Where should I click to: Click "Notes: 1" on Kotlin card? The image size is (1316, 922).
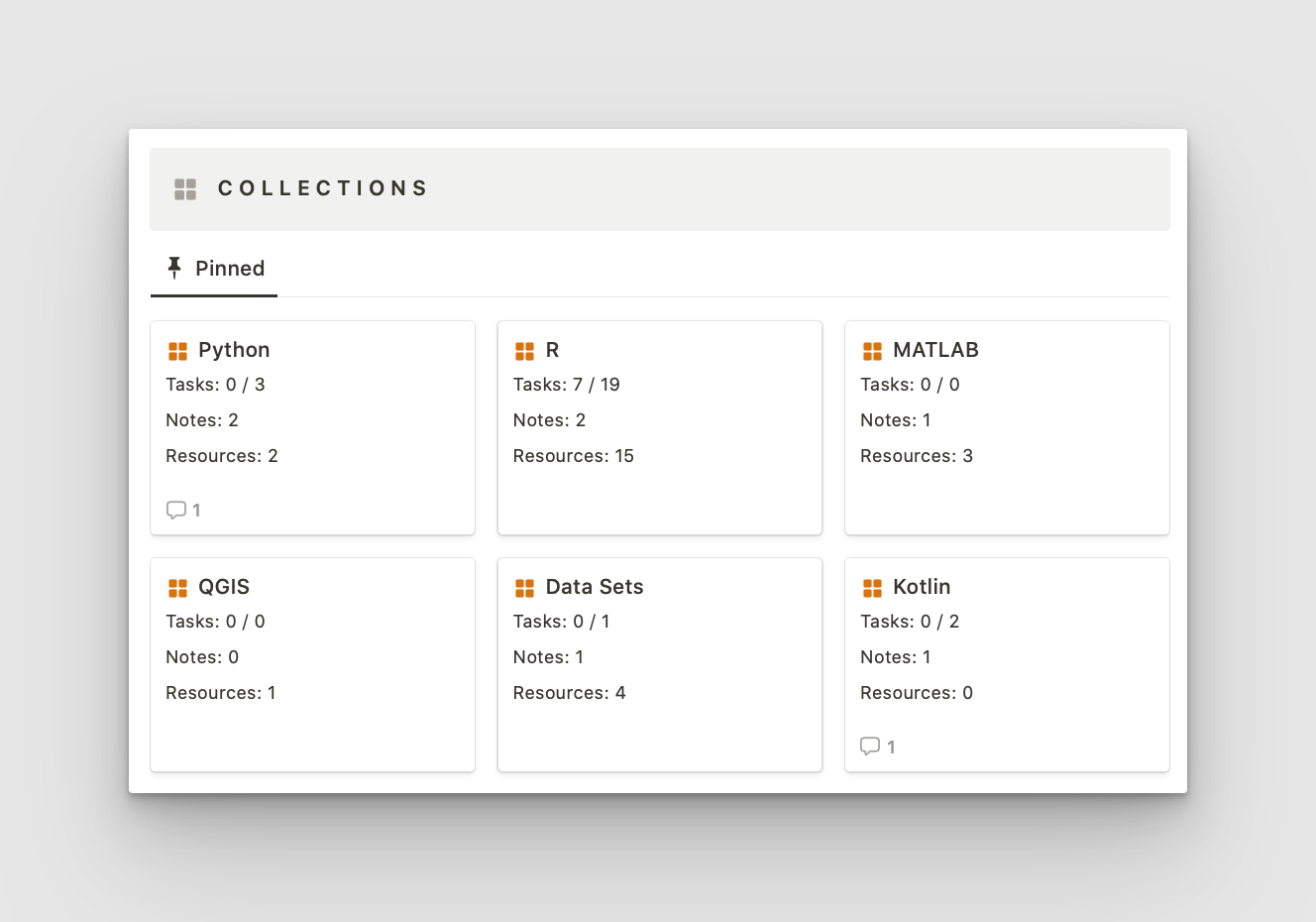896,657
